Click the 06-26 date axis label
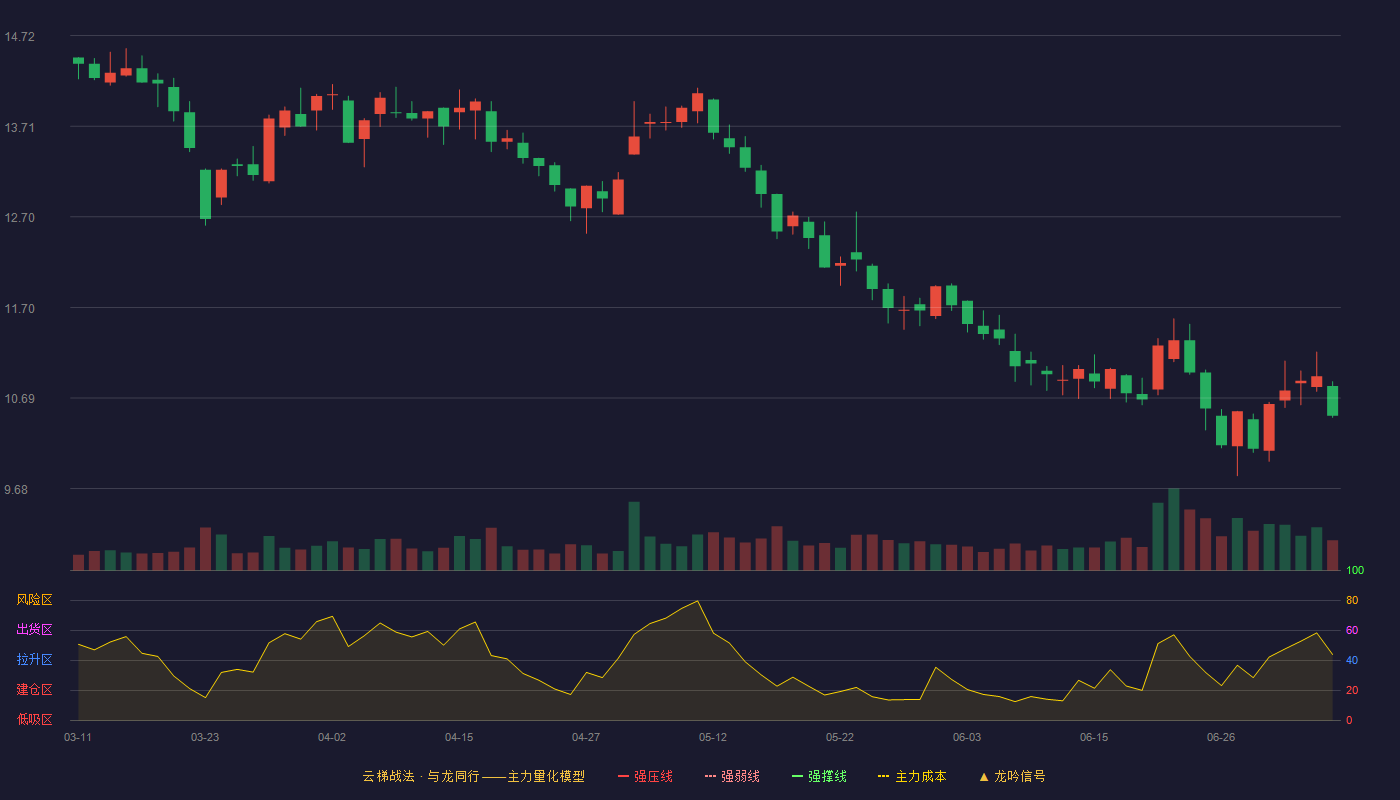 click(x=1221, y=737)
